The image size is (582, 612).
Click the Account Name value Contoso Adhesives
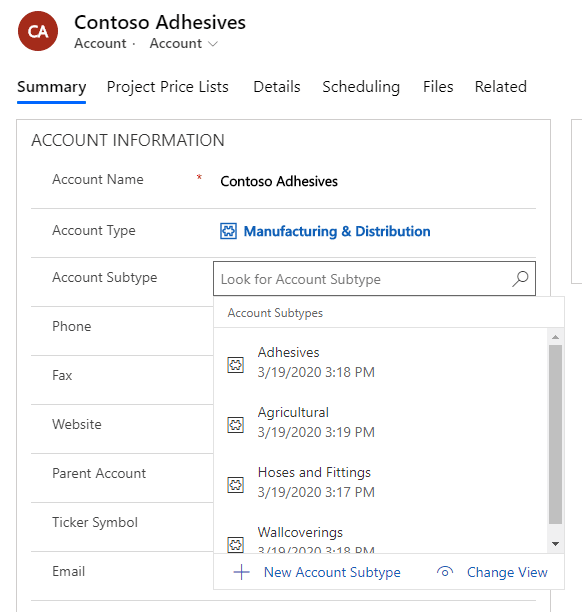(279, 181)
